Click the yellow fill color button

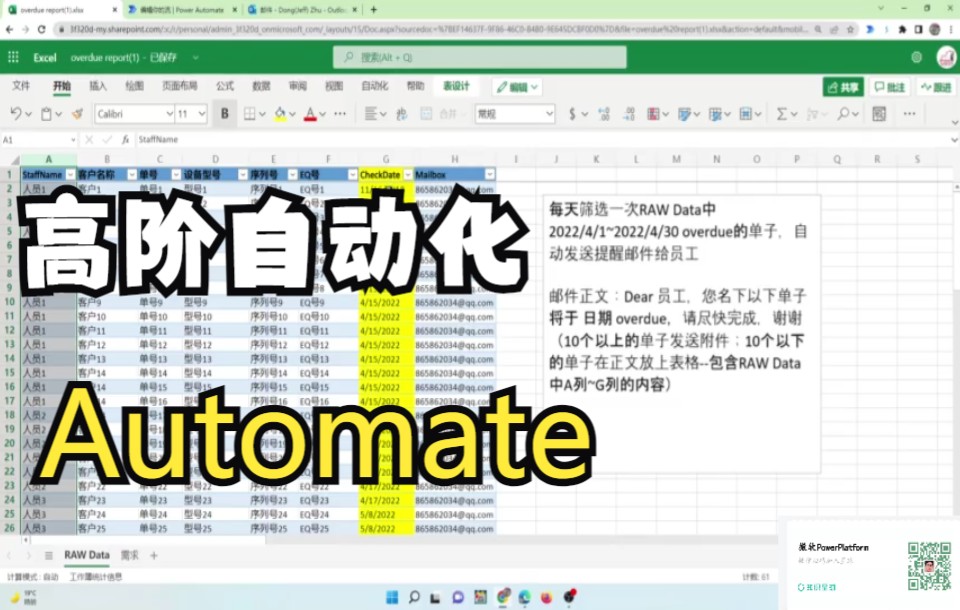(x=280, y=114)
